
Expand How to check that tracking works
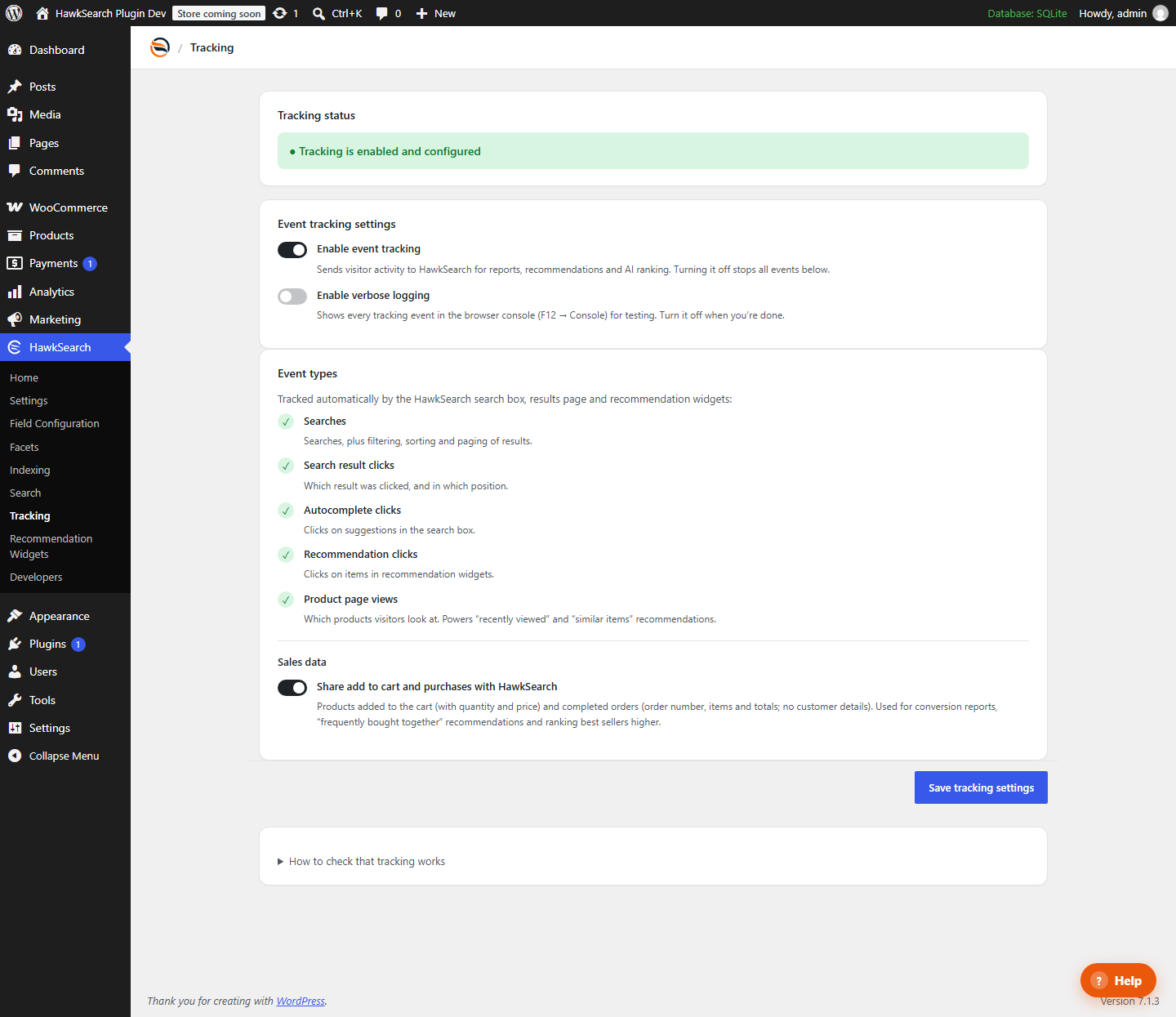coord(361,861)
